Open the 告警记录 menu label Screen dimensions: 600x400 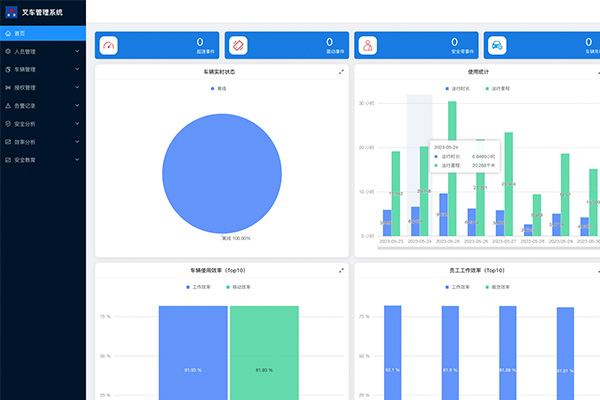click(25, 106)
